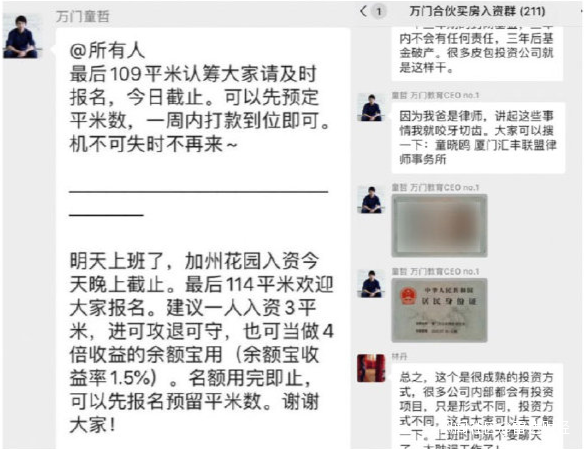Open the blurred image thumbnail
This screenshot has height=449, width=584.
[x=439, y=226]
